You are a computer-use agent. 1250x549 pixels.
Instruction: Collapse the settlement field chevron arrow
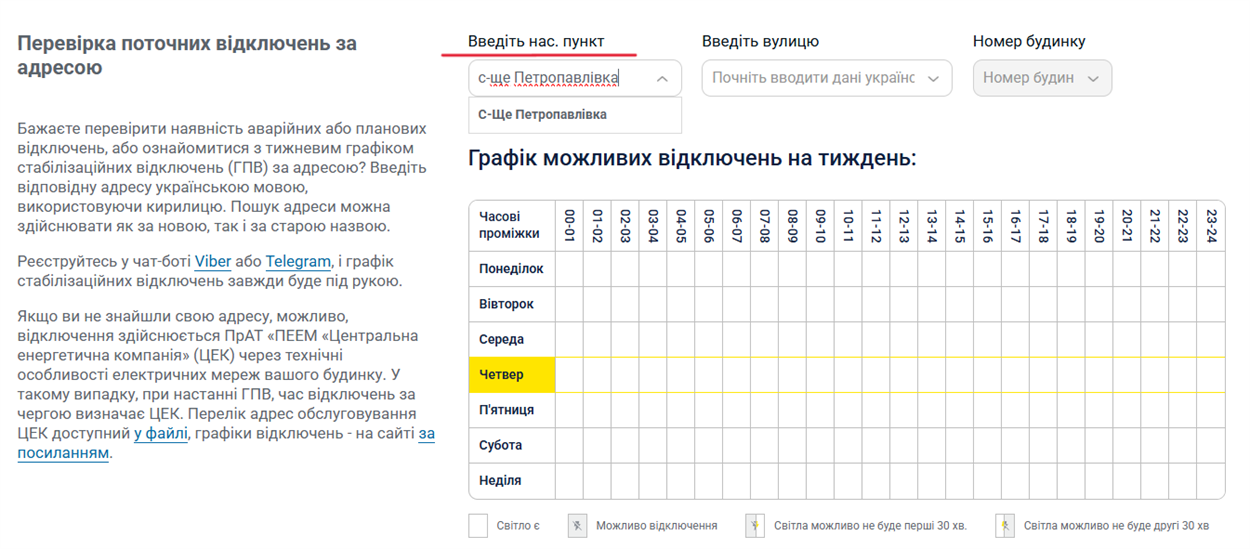click(x=662, y=78)
